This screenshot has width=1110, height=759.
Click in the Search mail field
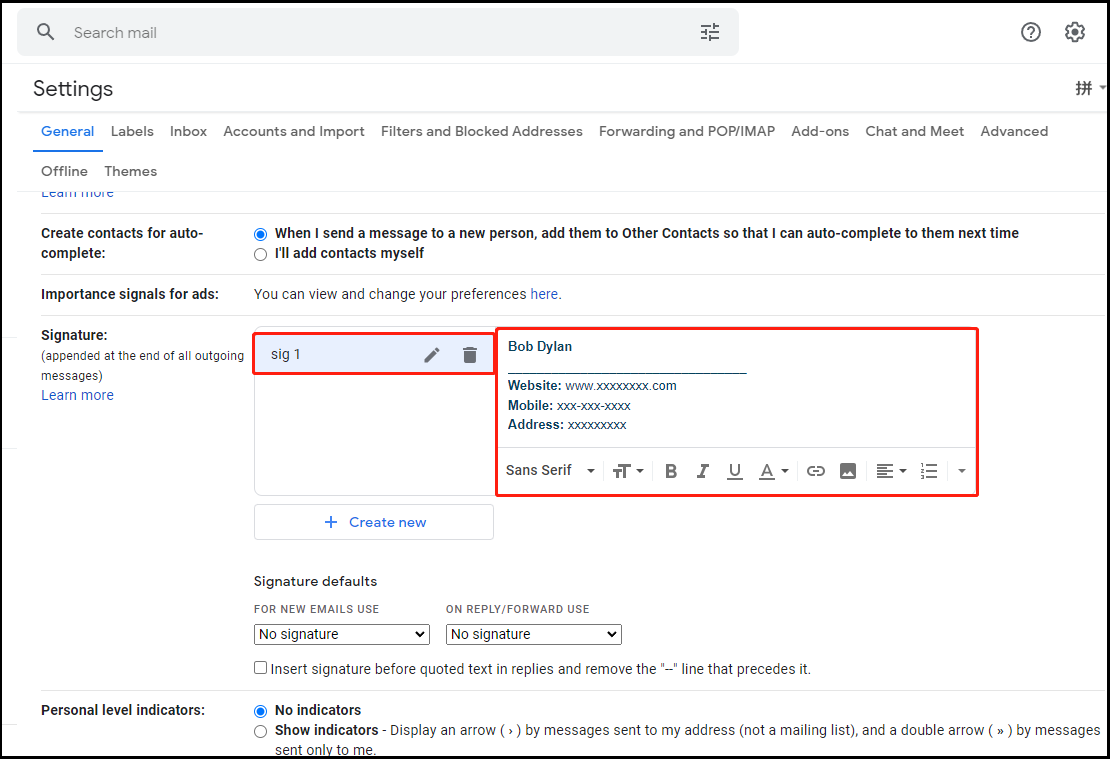click(x=378, y=33)
